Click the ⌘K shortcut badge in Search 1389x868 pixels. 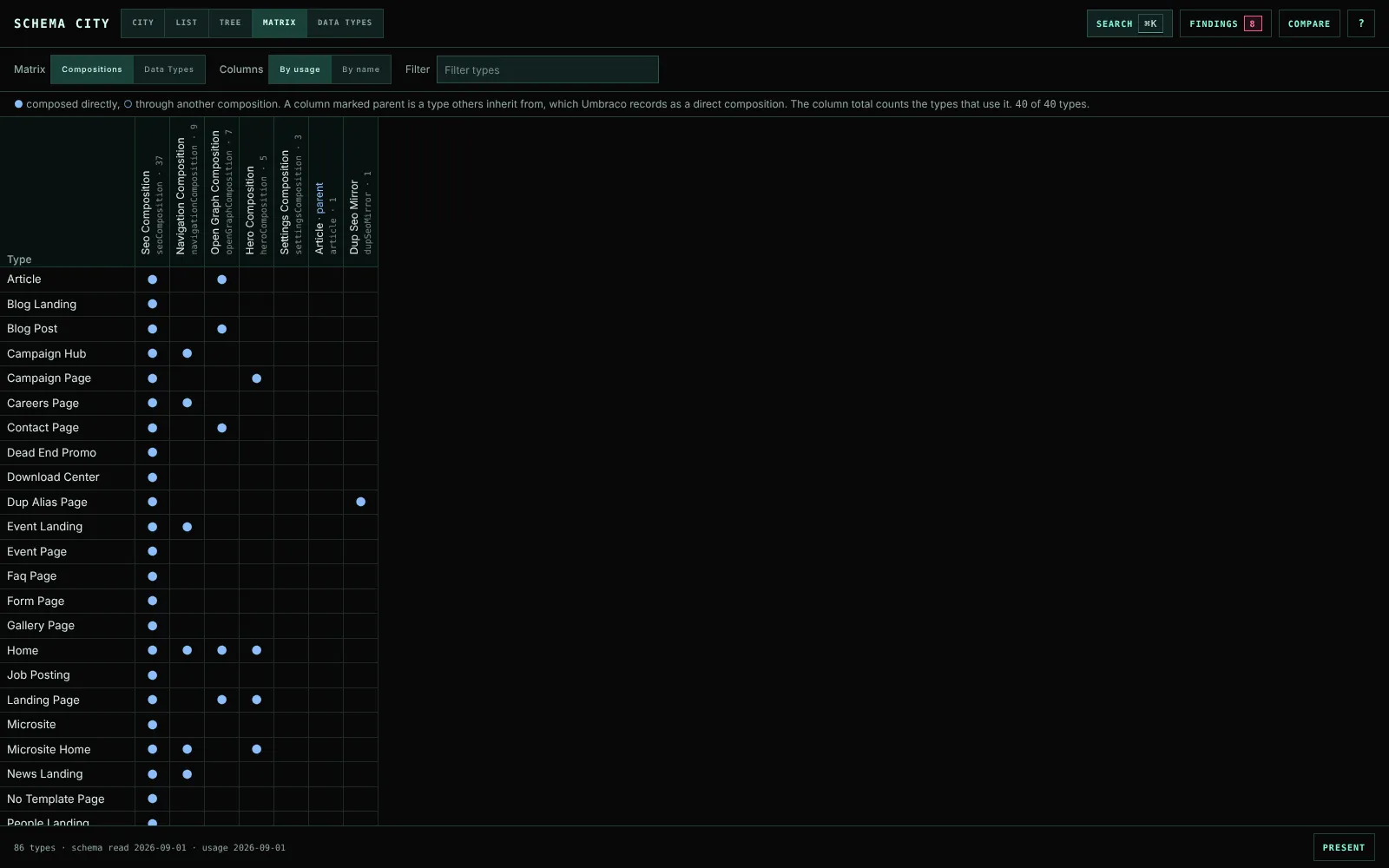tap(1150, 23)
